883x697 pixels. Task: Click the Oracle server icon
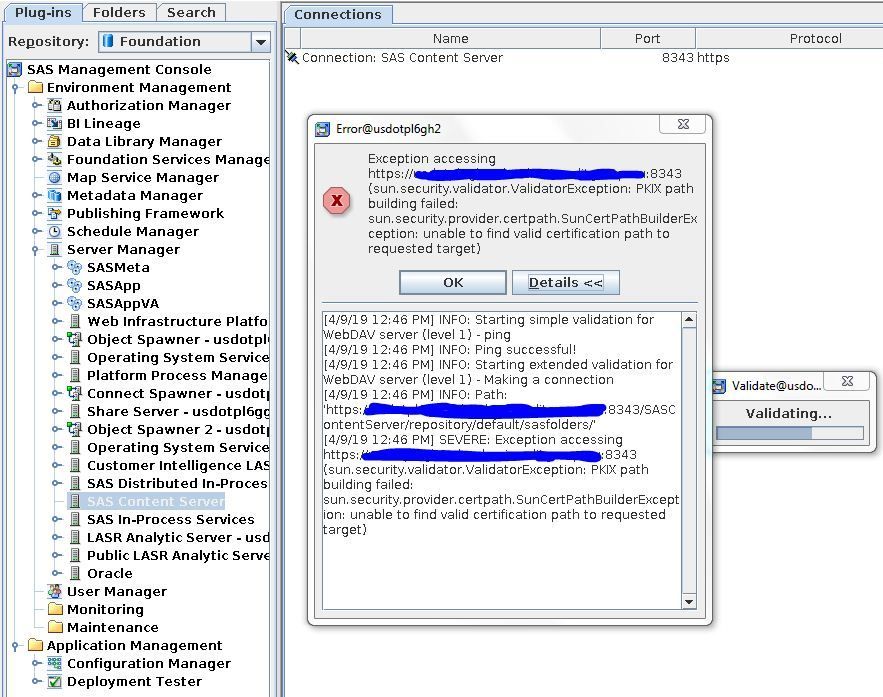point(74,574)
